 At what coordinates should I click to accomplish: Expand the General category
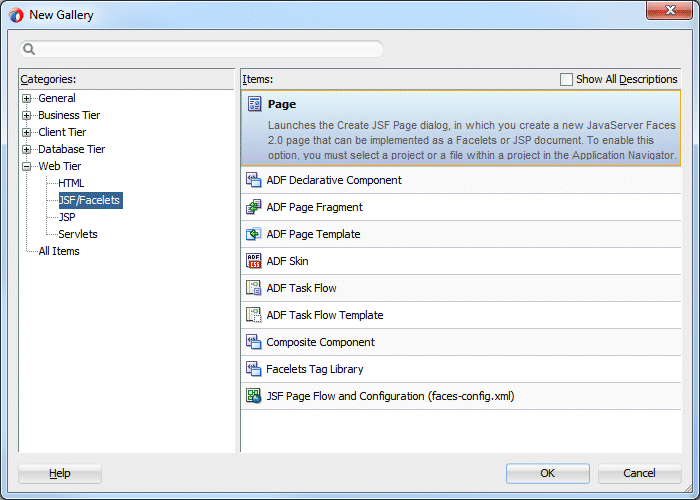(27, 99)
